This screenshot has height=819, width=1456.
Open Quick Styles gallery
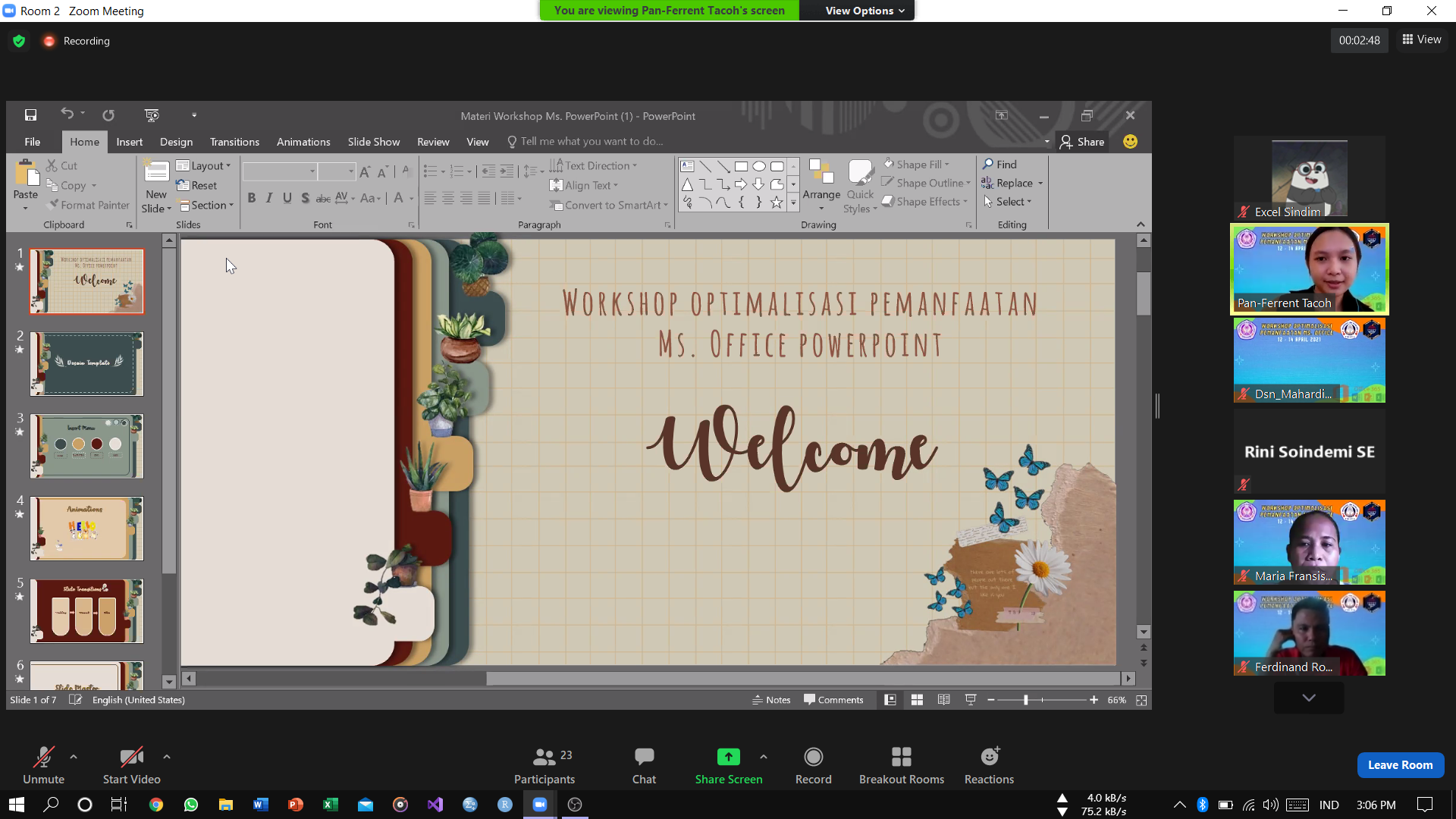[860, 187]
